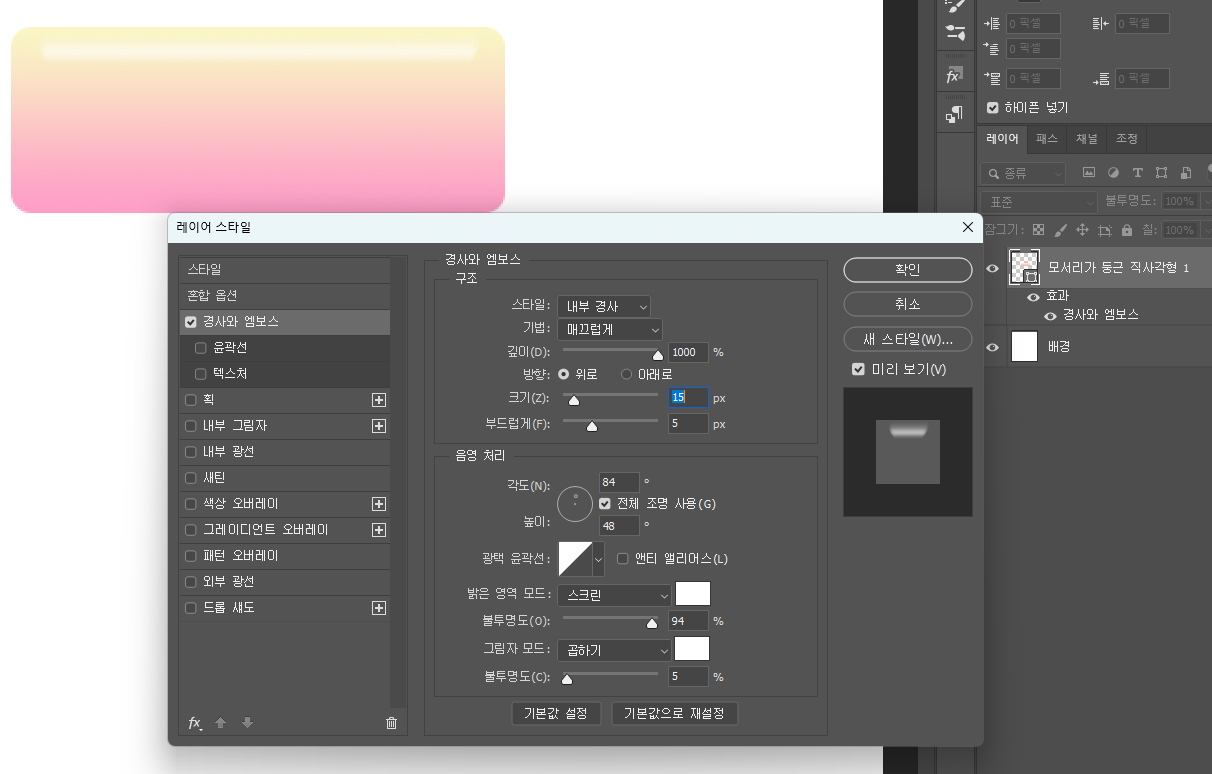Hide the 배경 layer with eye icon

[993, 347]
